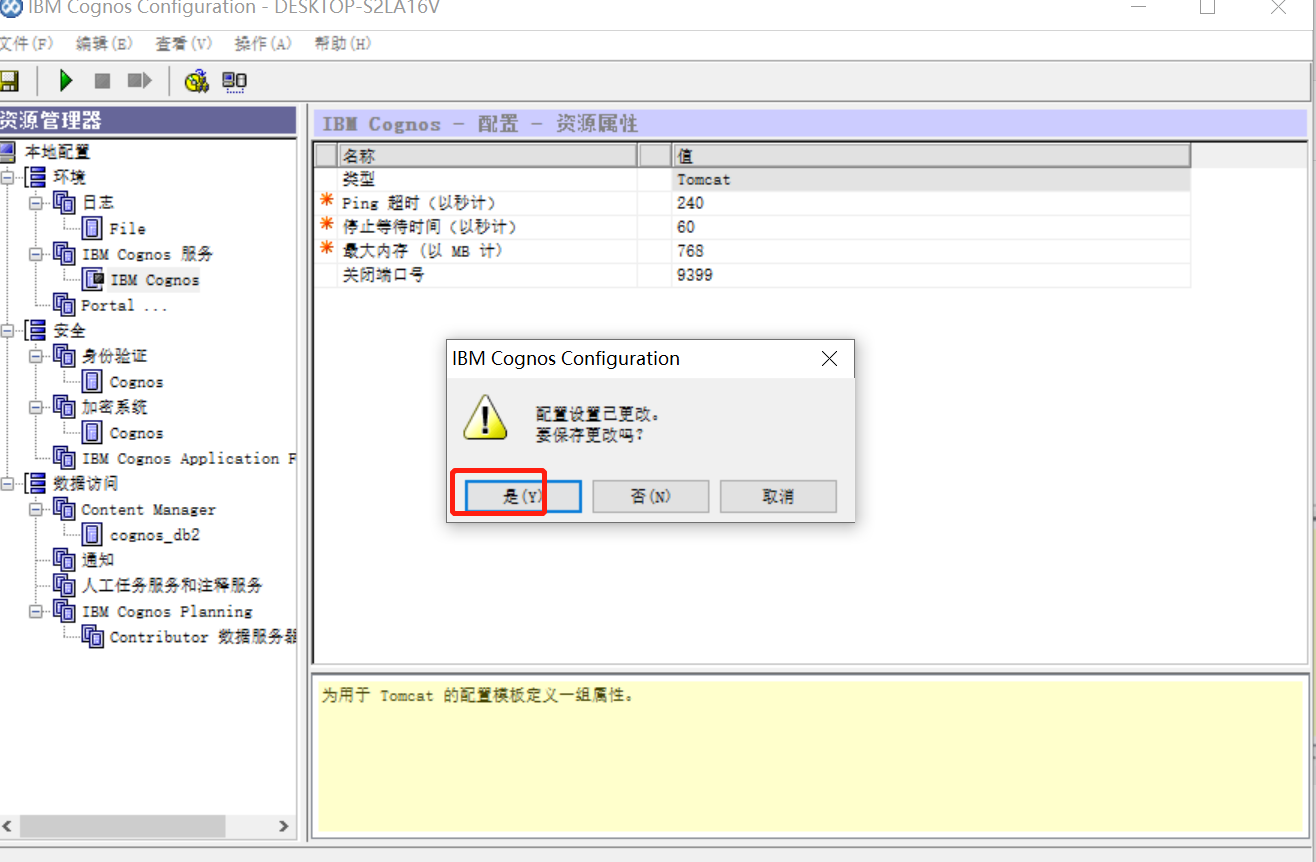Click the icon beside 数据访问 node

[36, 484]
